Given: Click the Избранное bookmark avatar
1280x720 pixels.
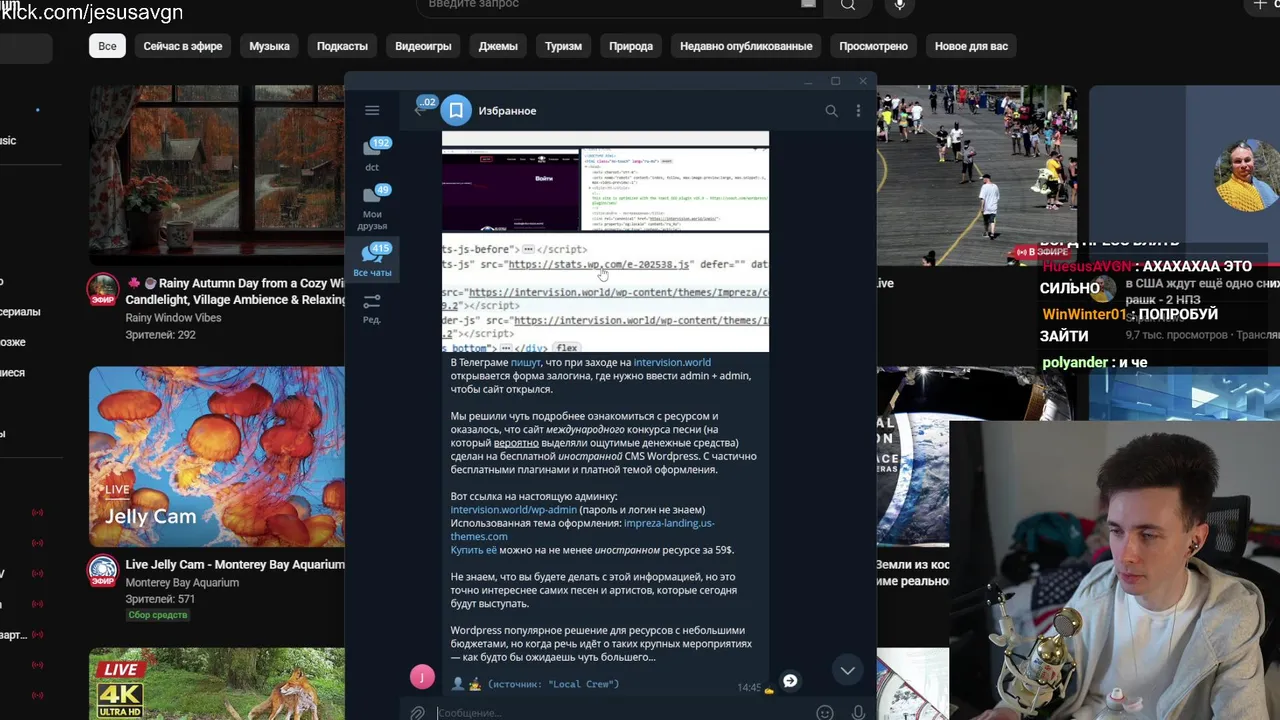Looking at the screenshot, I should coord(456,111).
